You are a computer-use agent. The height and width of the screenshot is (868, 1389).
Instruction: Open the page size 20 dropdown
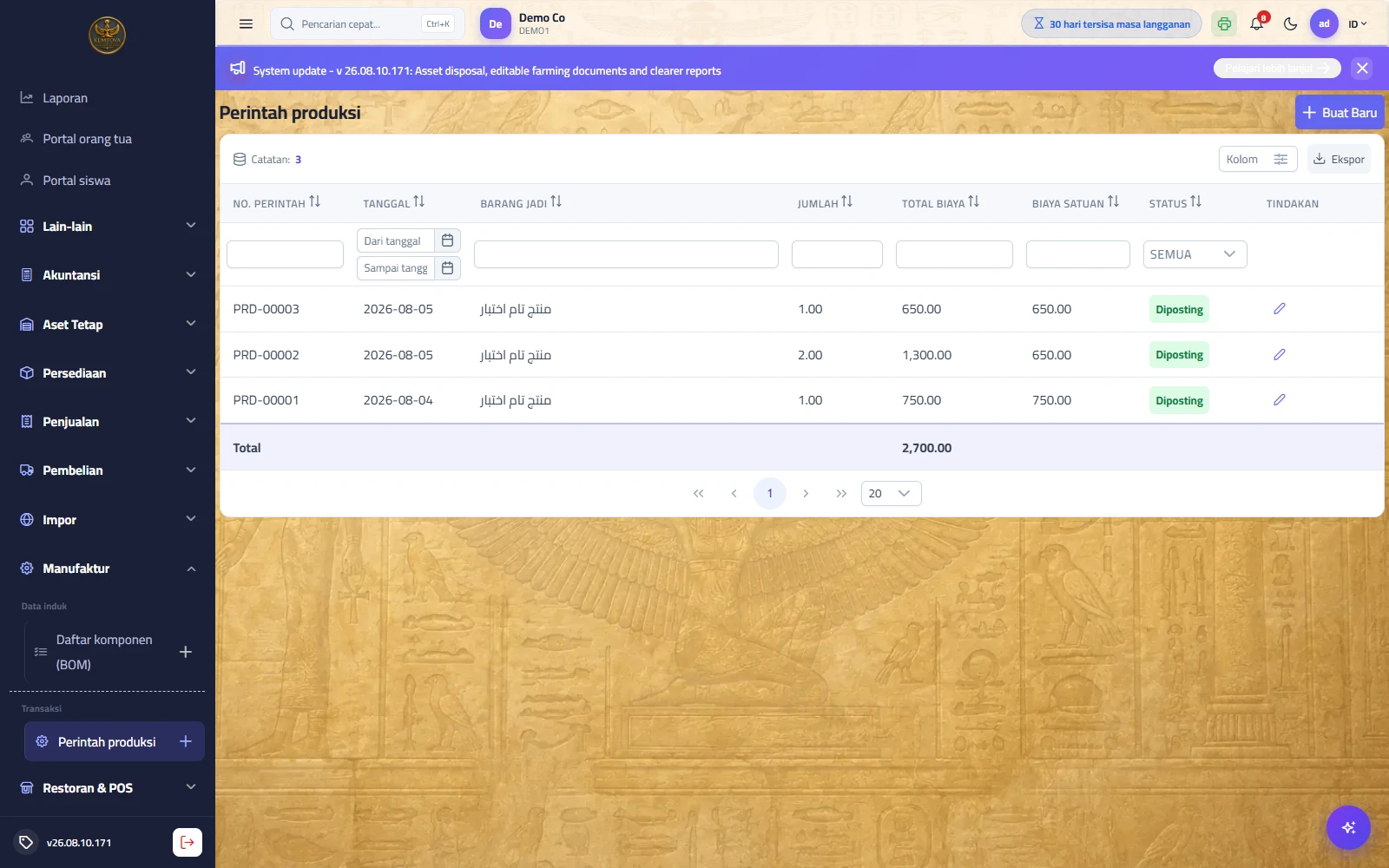pos(891,493)
